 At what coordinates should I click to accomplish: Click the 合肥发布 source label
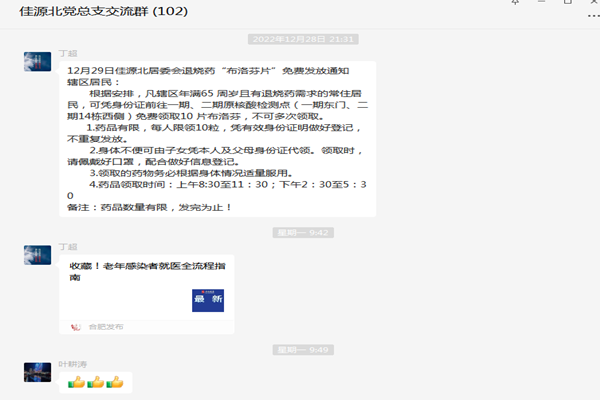click(105, 326)
